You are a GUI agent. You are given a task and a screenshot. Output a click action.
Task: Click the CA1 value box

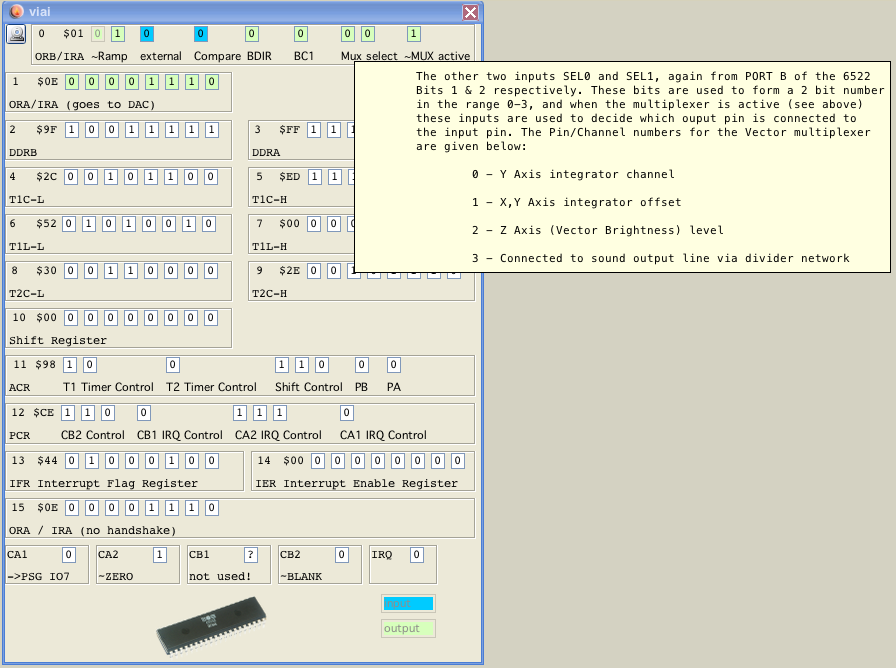(69, 555)
